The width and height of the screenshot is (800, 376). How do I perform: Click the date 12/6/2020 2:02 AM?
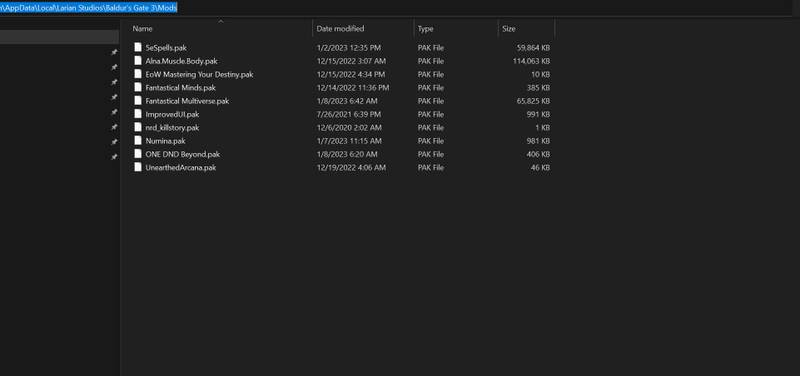(349, 128)
